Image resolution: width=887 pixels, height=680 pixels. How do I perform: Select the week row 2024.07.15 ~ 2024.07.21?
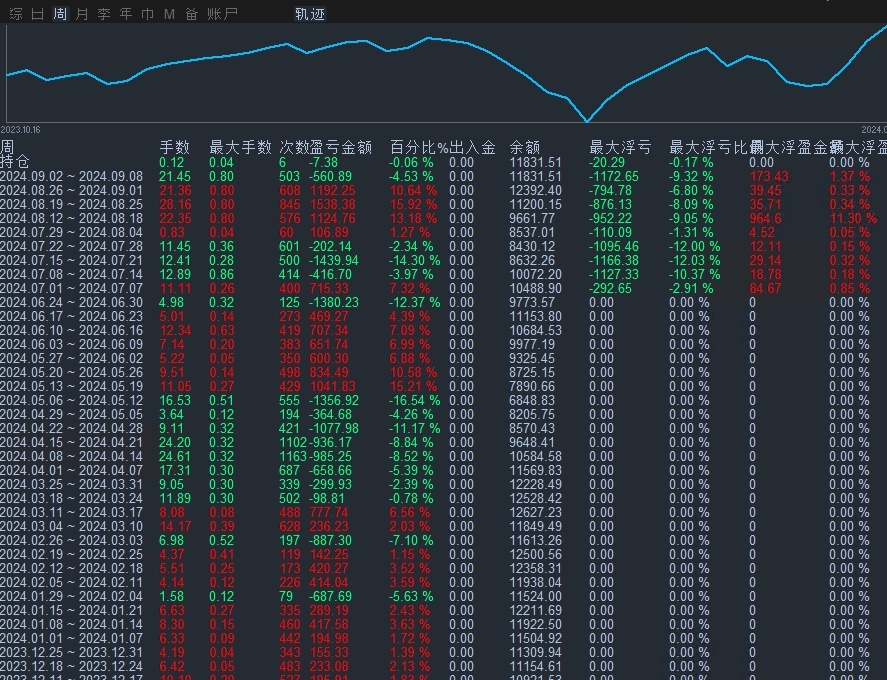pos(444,260)
